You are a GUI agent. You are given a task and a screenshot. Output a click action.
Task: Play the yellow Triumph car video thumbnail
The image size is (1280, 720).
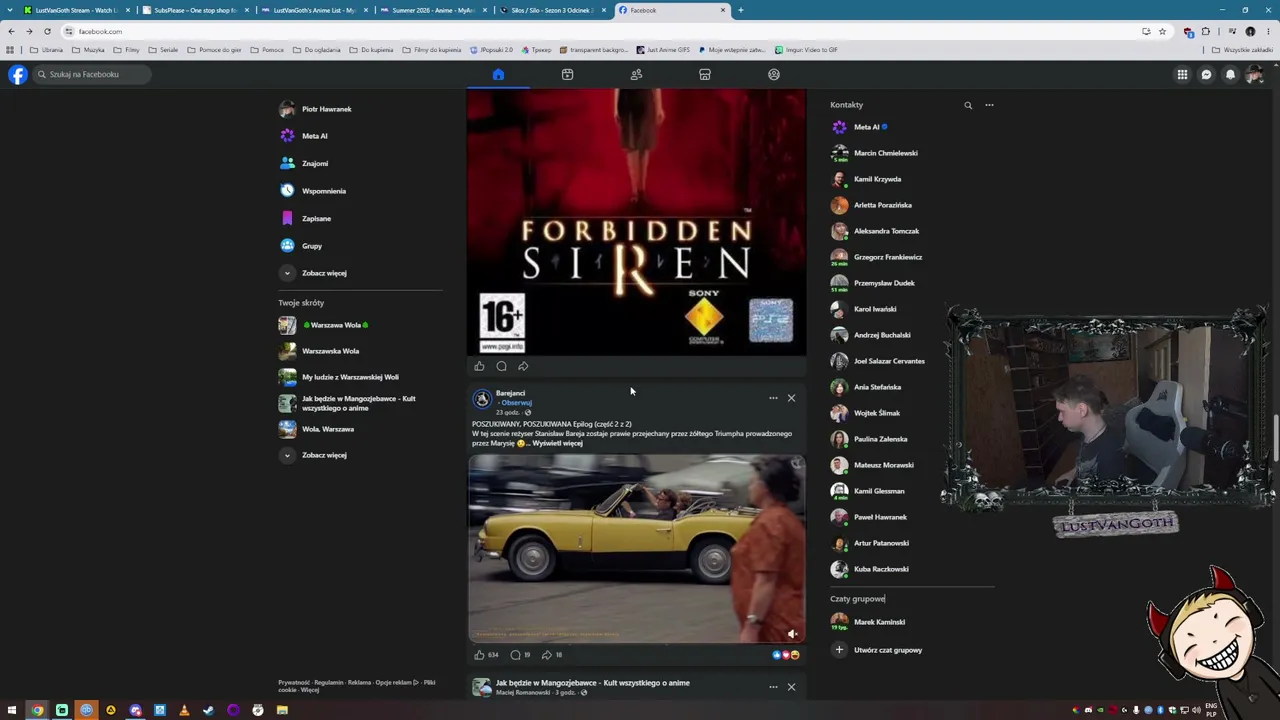click(636, 548)
